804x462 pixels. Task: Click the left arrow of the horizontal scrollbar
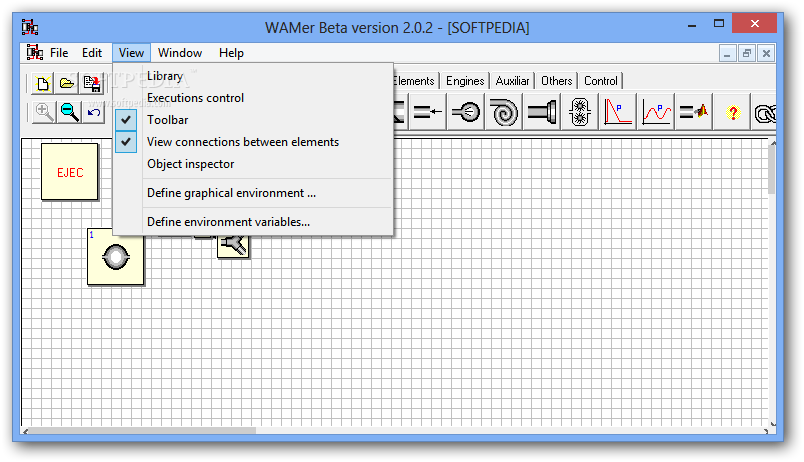pos(25,431)
